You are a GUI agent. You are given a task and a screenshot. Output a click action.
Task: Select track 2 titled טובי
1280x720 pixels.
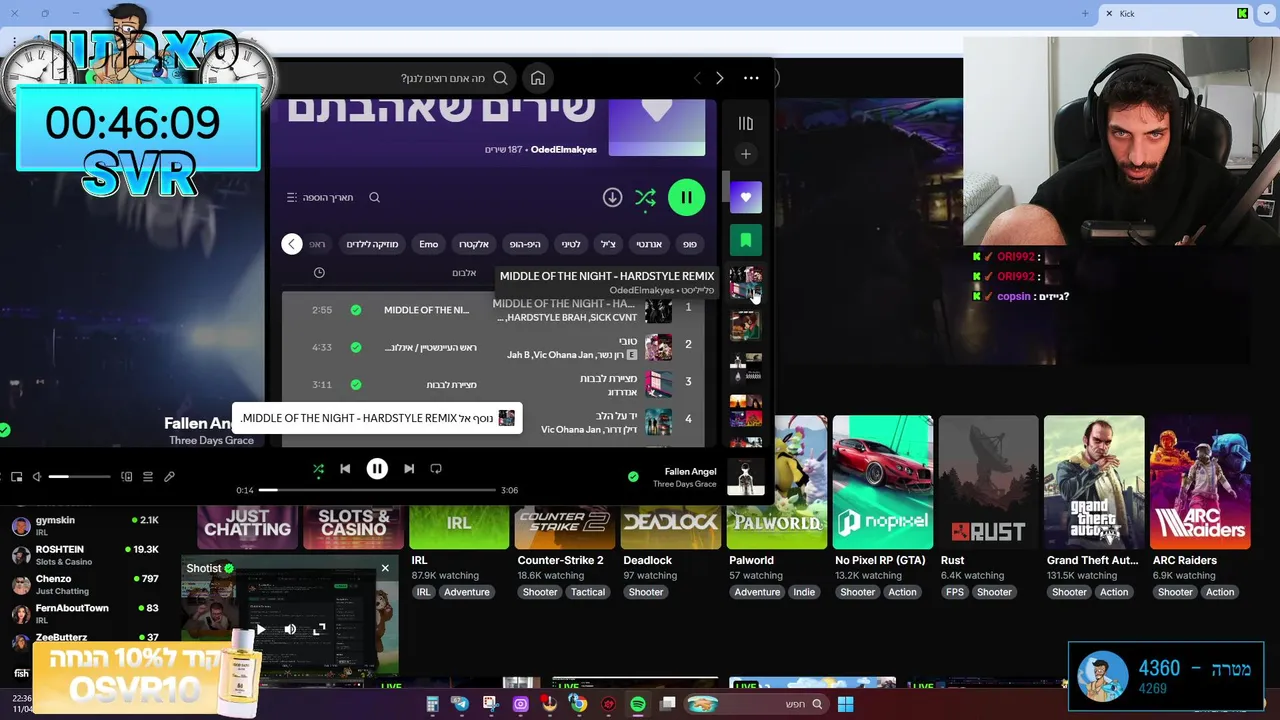click(x=628, y=341)
